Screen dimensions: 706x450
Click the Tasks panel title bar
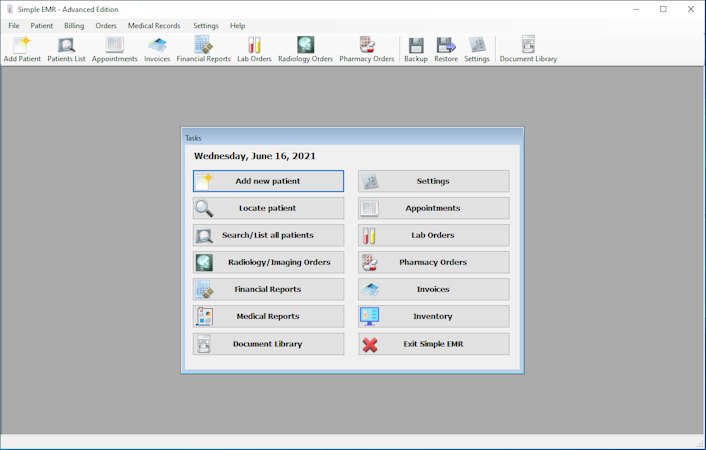pyautogui.click(x=352, y=137)
